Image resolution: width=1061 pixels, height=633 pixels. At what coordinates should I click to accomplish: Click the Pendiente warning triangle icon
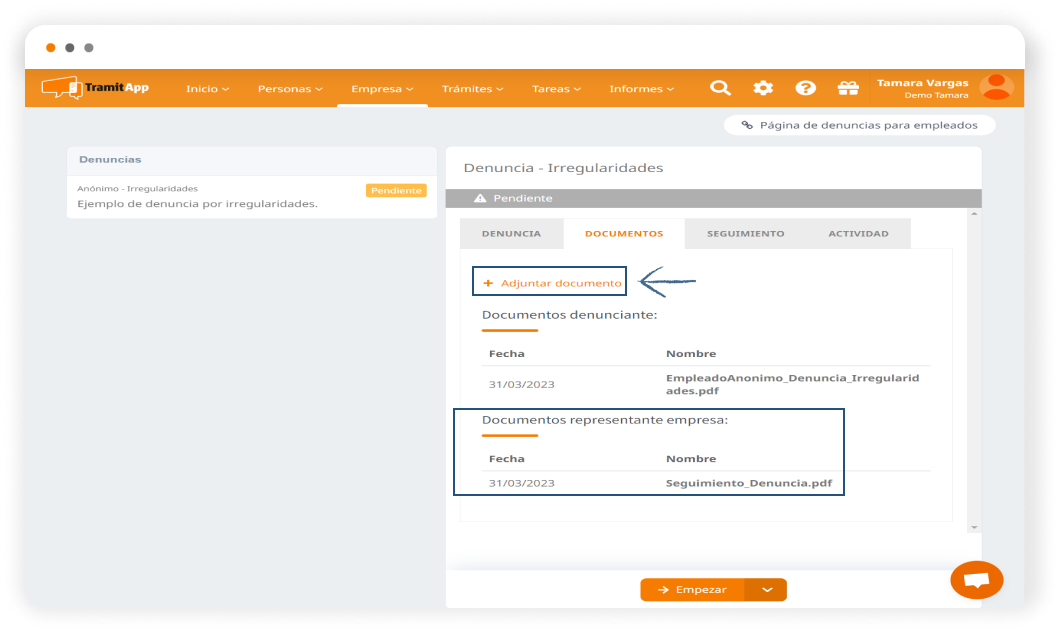(480, 198)
